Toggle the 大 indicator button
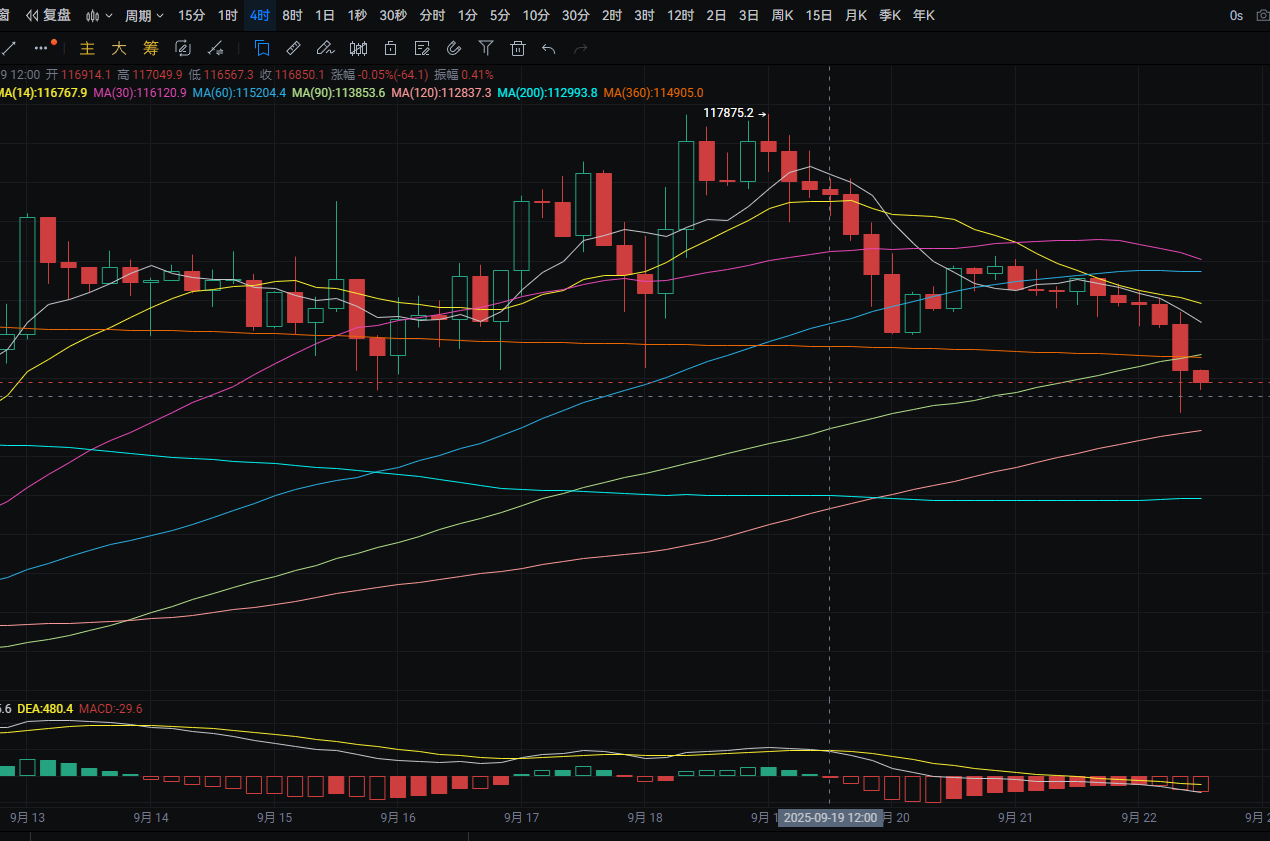Screen dimensions: 1270x841 119,48
